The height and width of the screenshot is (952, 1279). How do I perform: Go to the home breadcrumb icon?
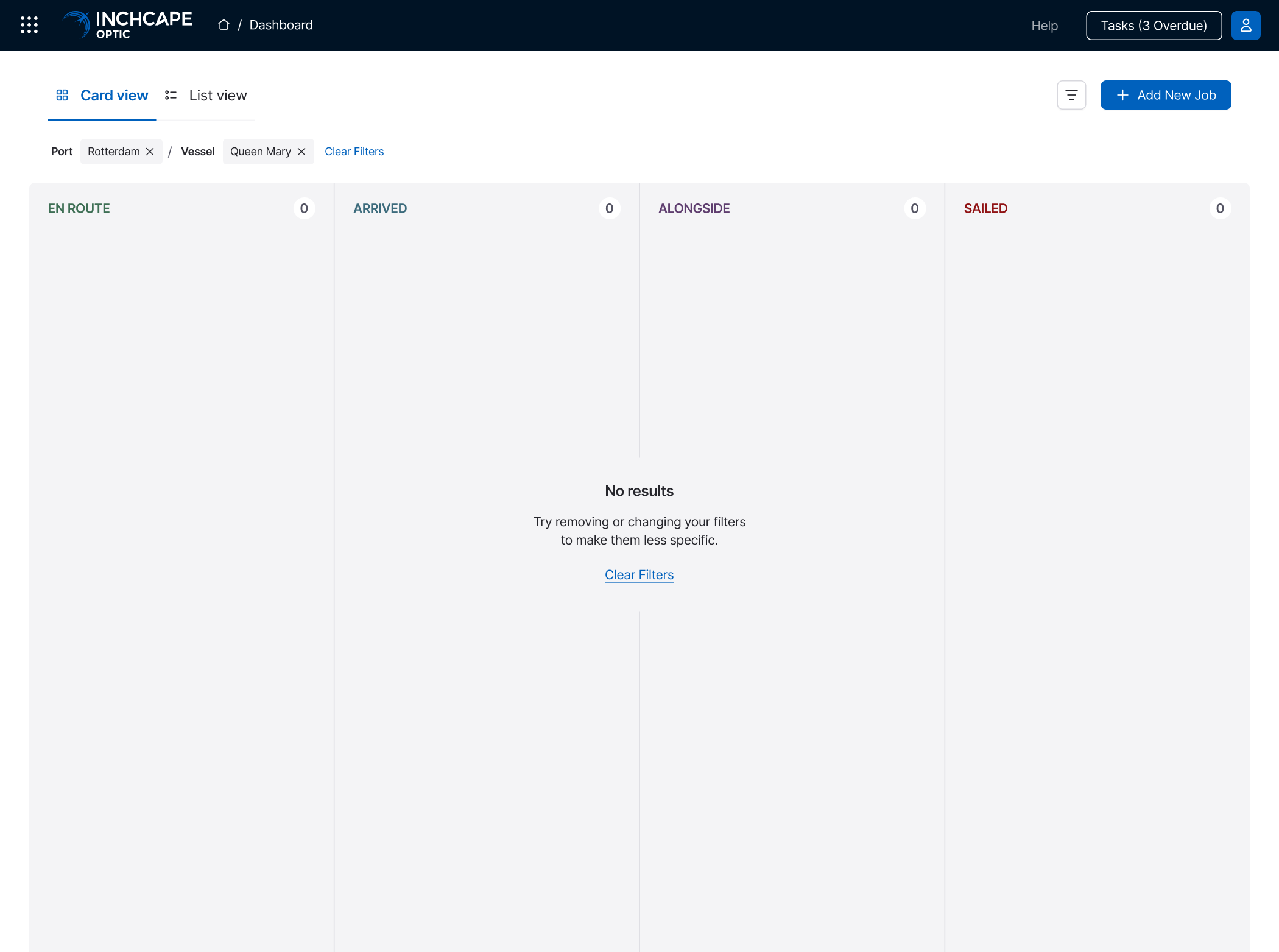(224, 25)
